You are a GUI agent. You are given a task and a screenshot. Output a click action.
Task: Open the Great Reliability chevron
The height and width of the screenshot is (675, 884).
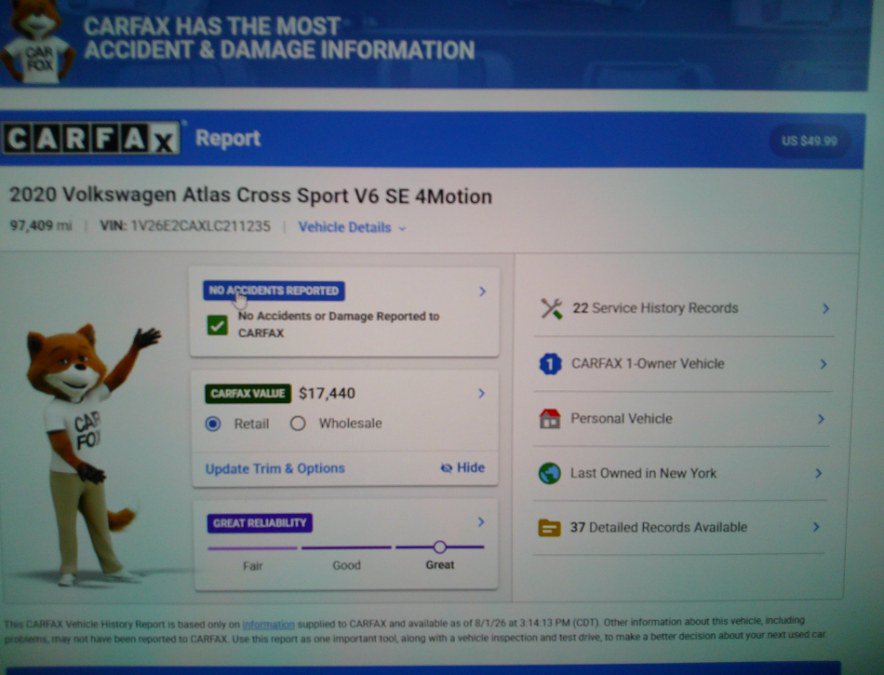click(x=481, y=522)
